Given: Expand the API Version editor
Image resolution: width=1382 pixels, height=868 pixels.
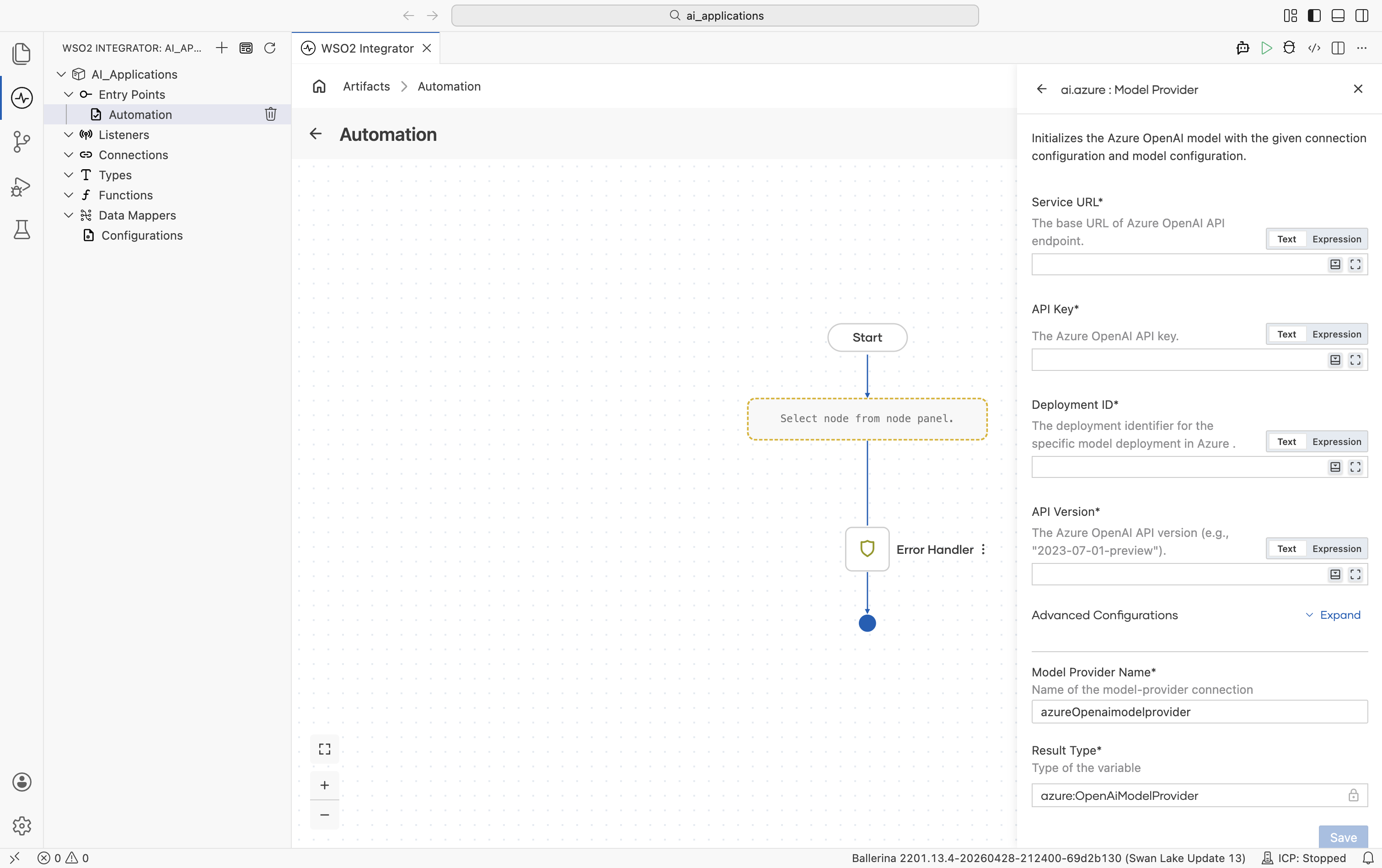Looking at the screenshot, I should [x=1355, y=574].
